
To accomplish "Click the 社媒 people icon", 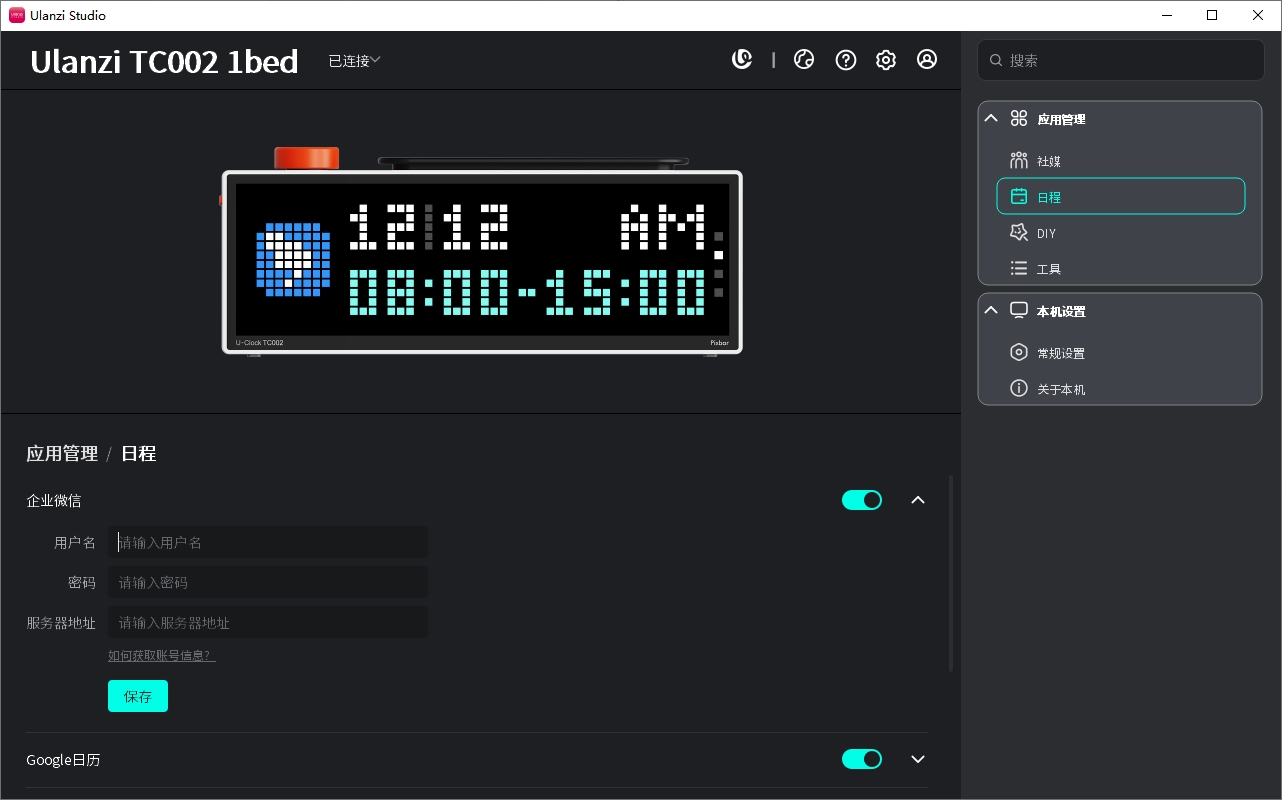I will (1019, 160).
